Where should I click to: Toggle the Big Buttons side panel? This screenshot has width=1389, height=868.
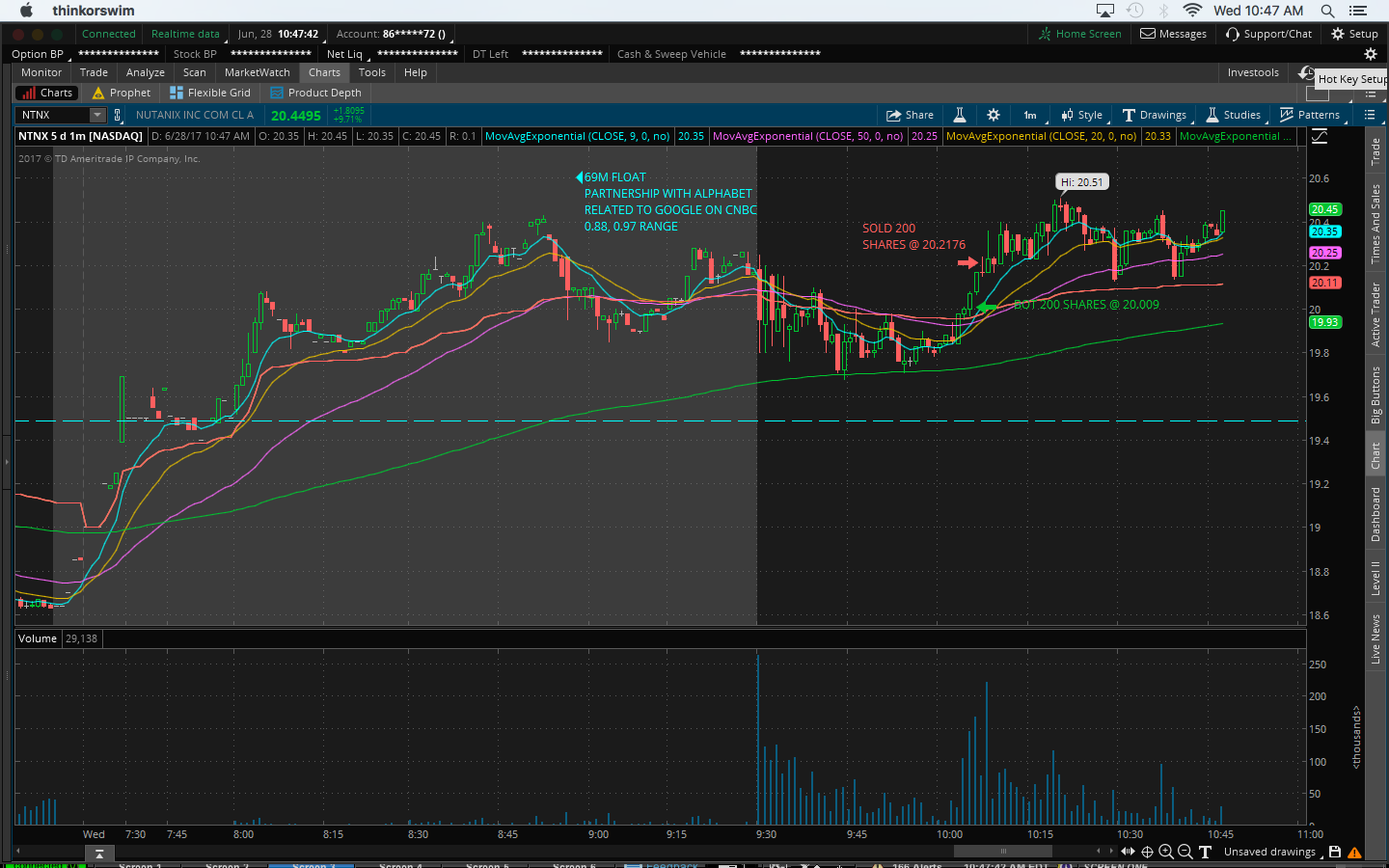1376,395
